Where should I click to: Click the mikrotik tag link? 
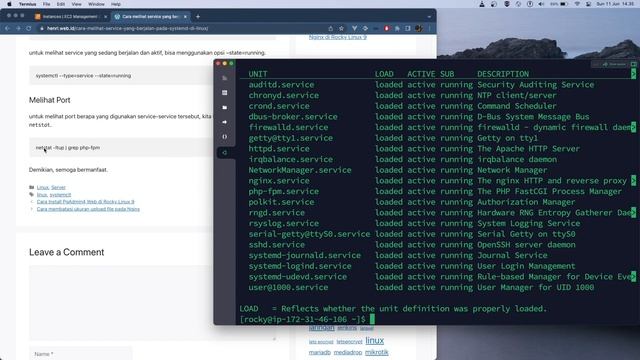[377, 352]
